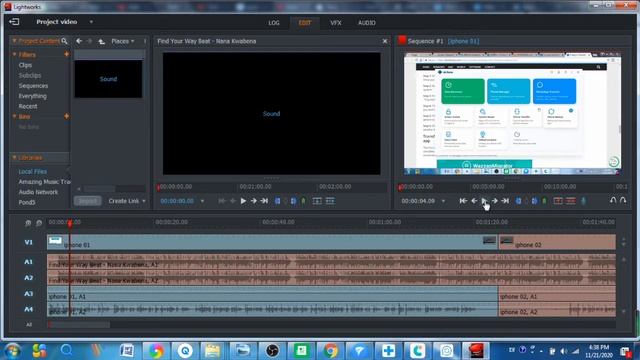Switch to the AUDIO tab
This screenshot has height=360, width=640.
point(367,23)
